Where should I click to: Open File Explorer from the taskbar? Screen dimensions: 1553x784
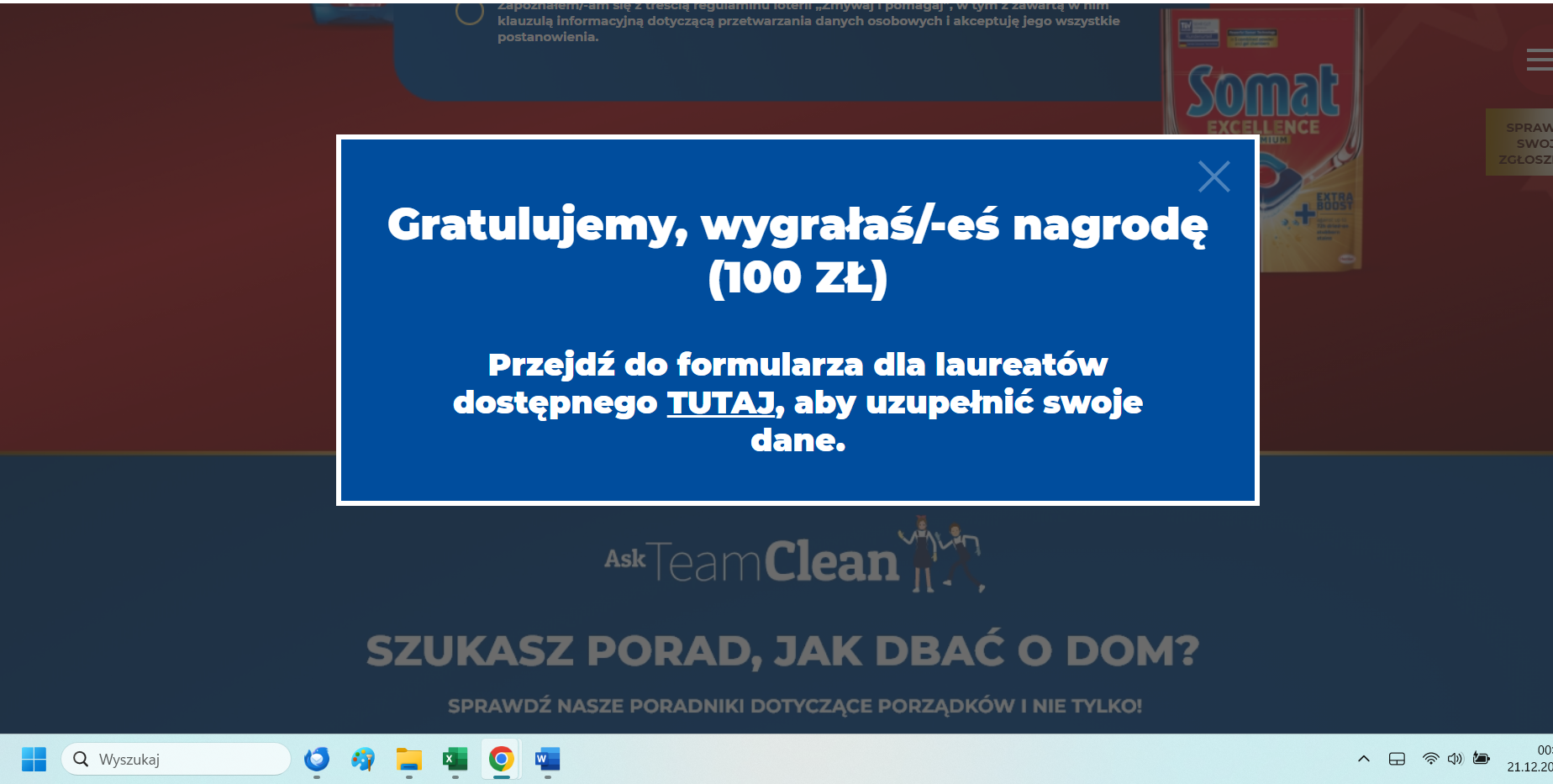409,759
